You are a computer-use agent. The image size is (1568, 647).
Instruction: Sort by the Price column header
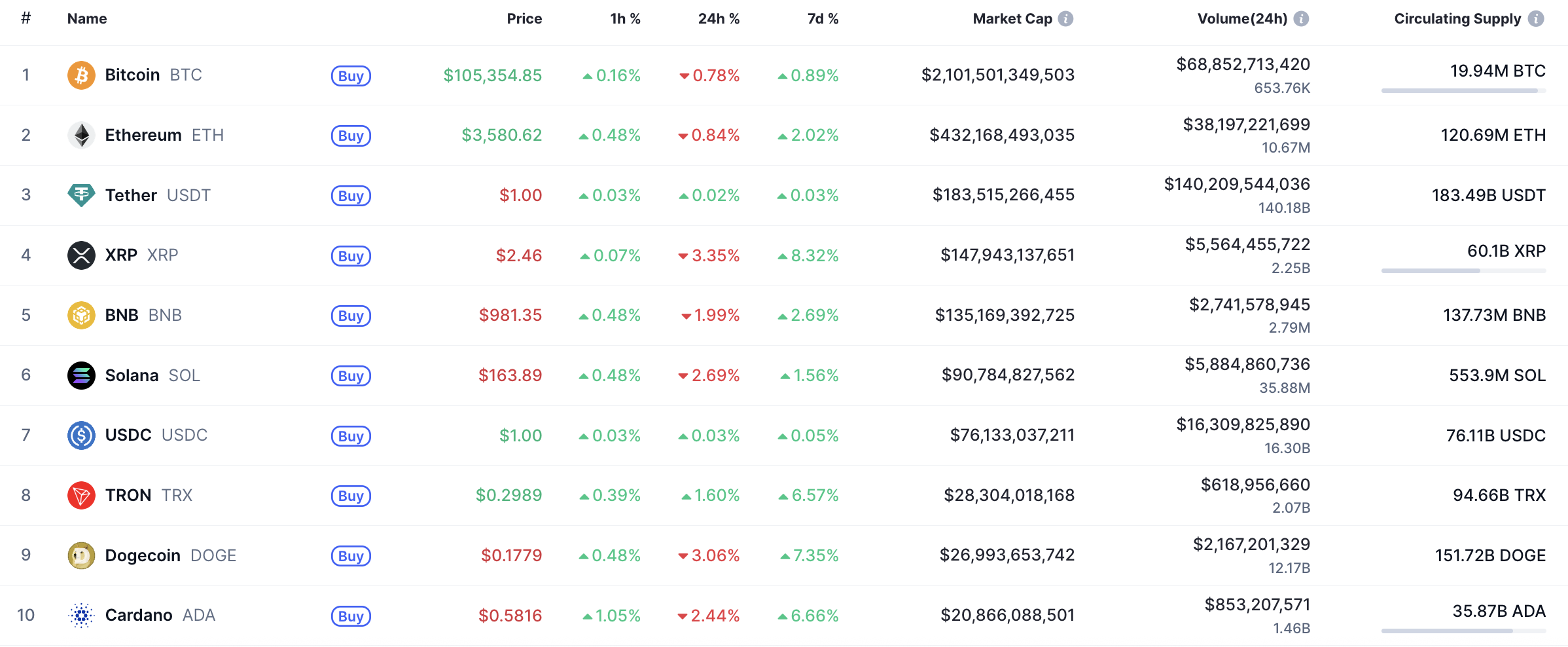[524, 19]
